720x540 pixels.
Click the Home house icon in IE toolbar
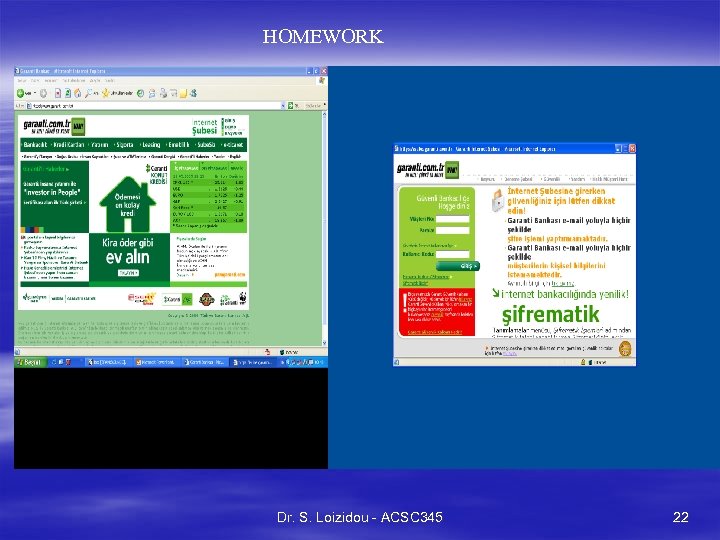pos(78,93)
